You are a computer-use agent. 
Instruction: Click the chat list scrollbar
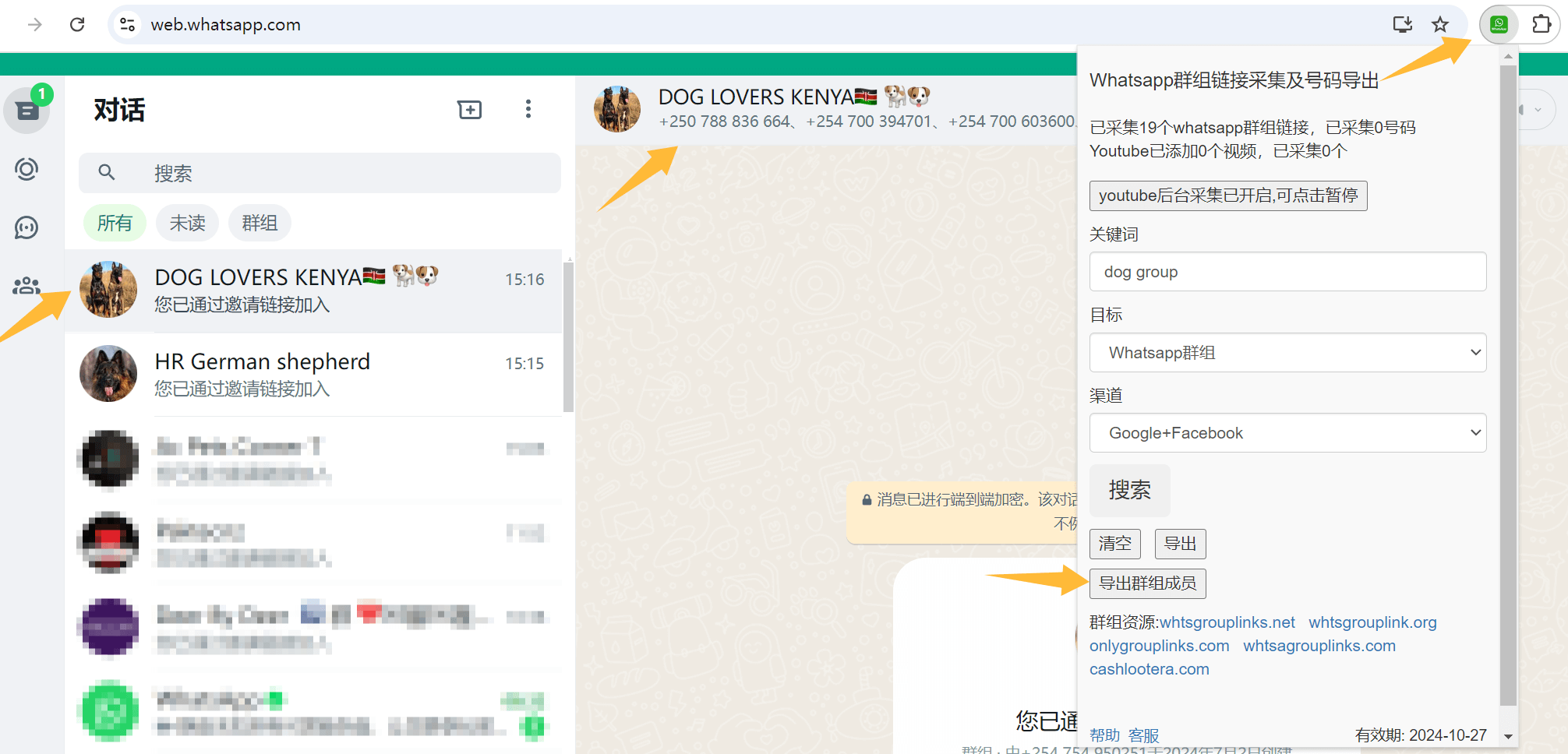tap(569, 337)
